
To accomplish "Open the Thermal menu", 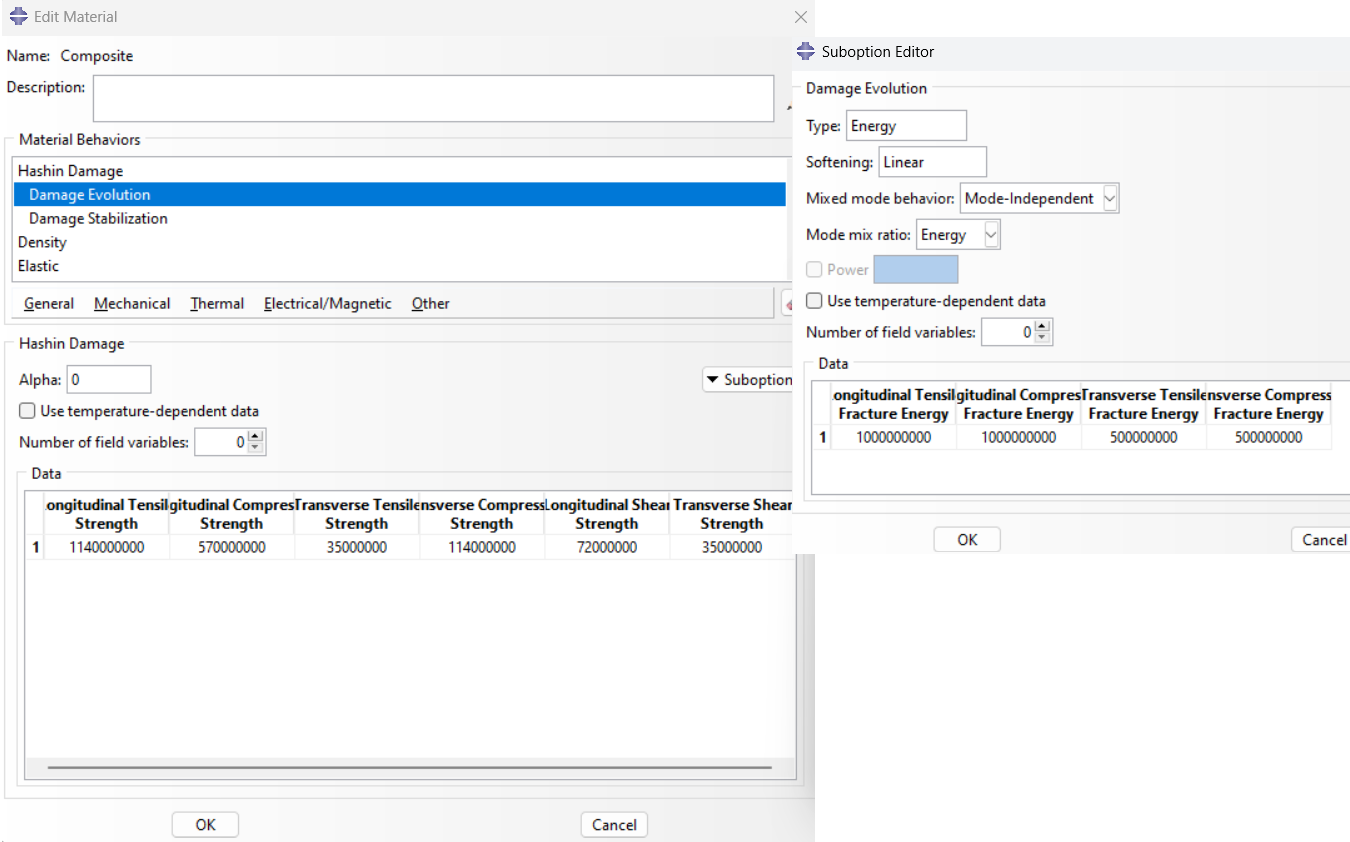I will click(217, 304).
